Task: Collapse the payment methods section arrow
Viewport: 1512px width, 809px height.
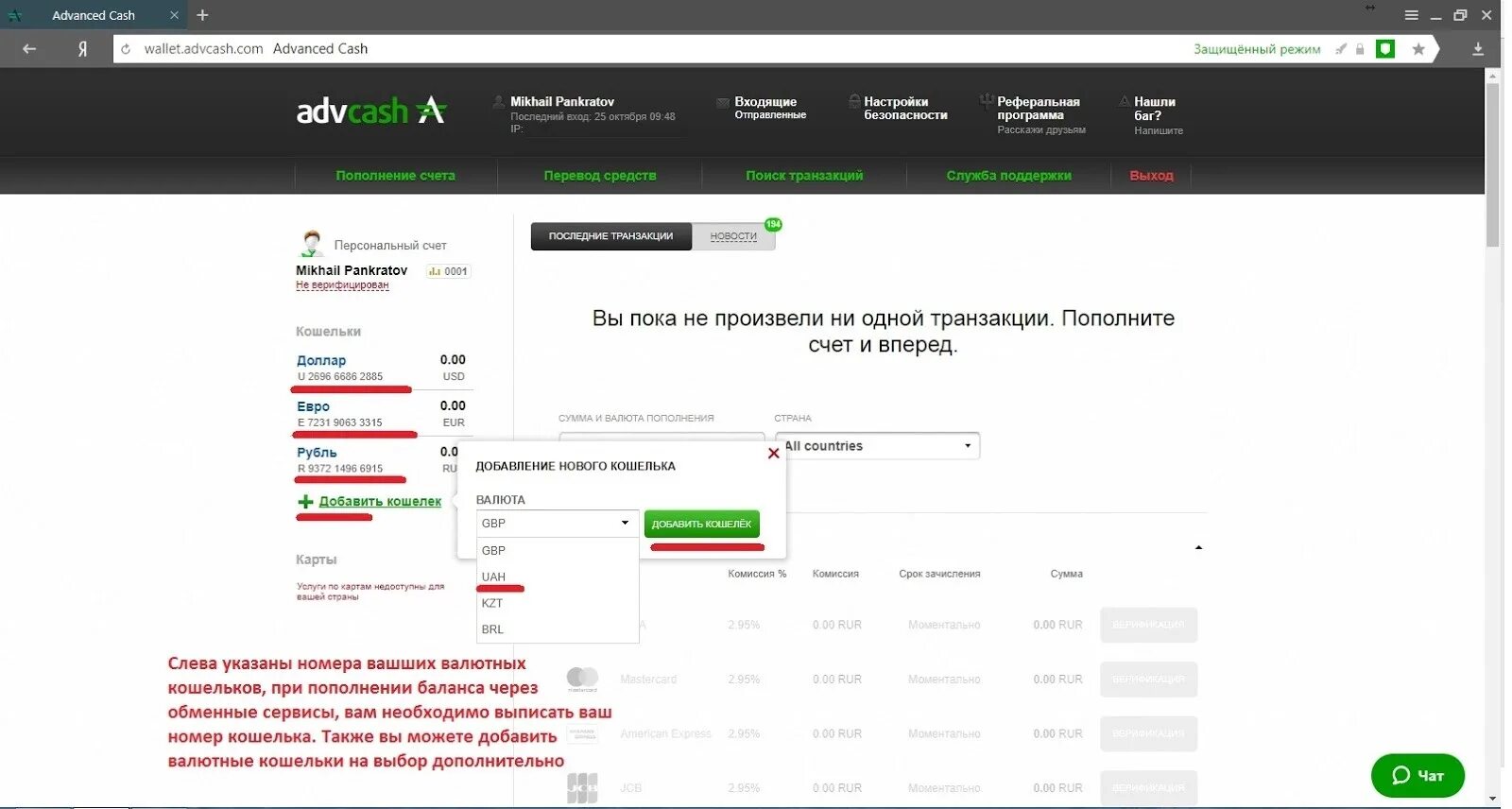Action: pyautogui.click(x=1198, y=548)
